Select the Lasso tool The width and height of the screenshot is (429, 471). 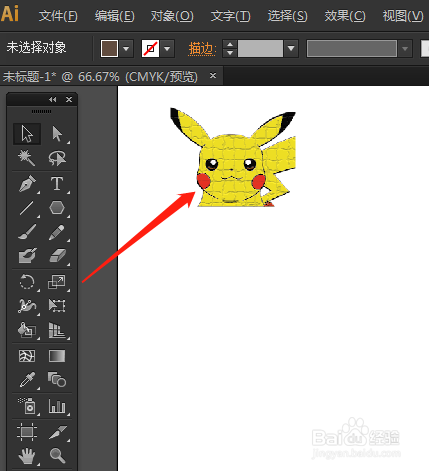point(57,158)
